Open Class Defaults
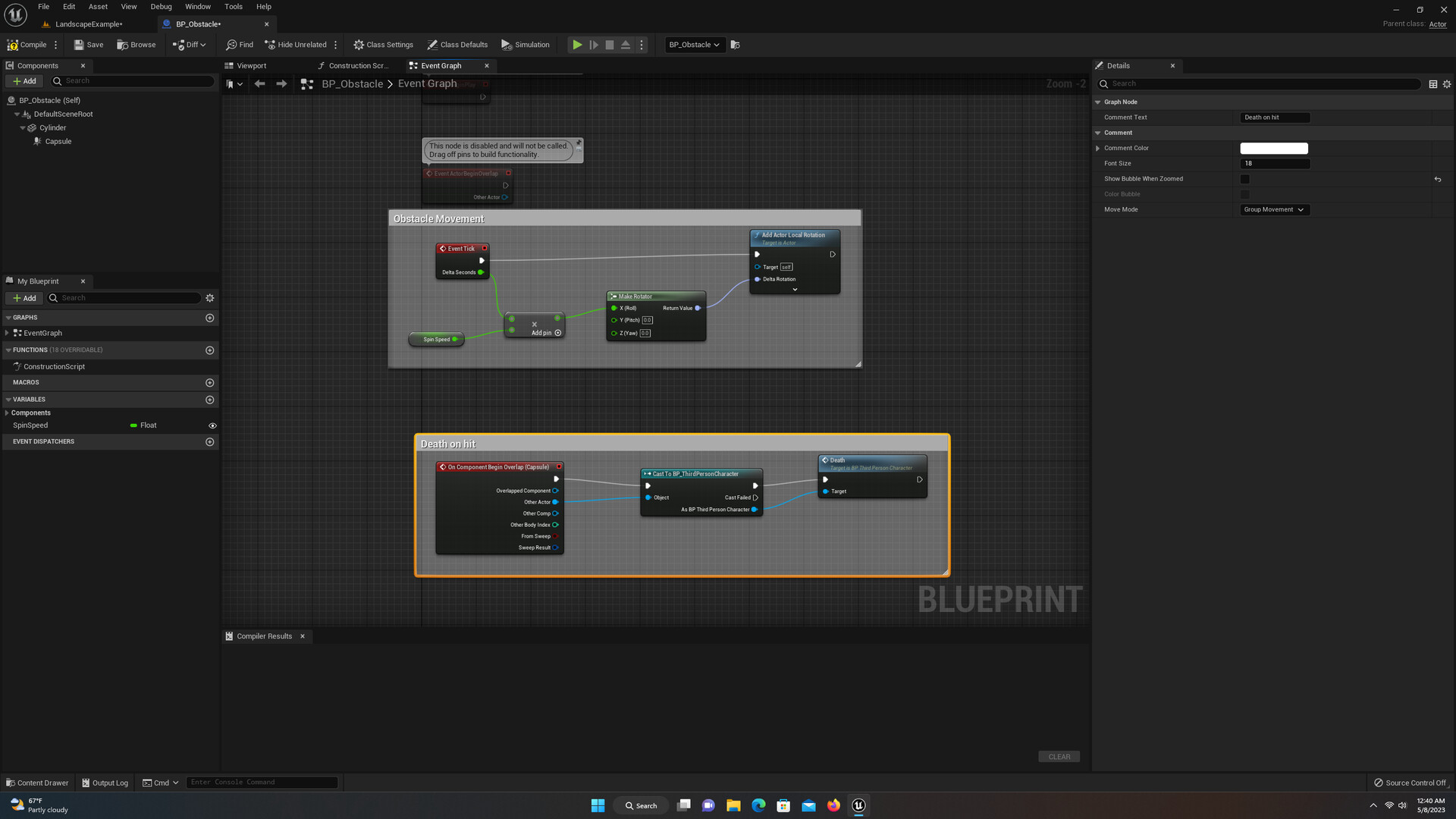Image resolution: width=1456 pixels, height=819 pixels. 458,45
